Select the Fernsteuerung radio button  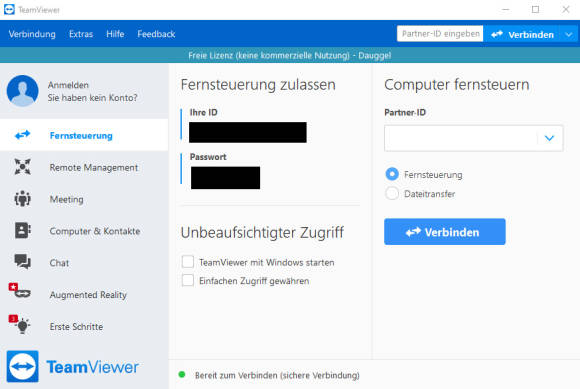tap(392, 174)
